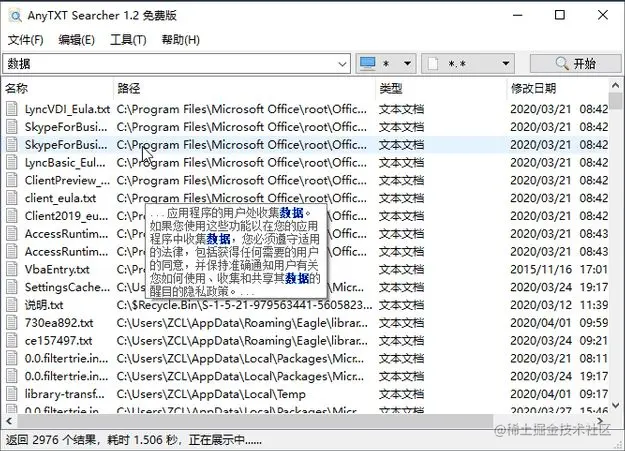Sort results by 名称 column header
The image size is (625, 451).
pyautogui.click(x=58, y=88)
